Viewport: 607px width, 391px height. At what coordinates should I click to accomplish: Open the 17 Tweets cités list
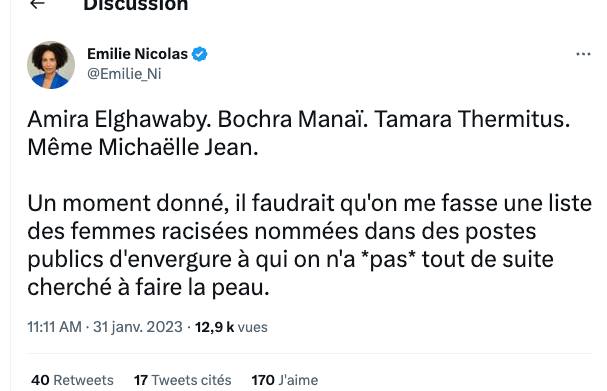[182, 380]
